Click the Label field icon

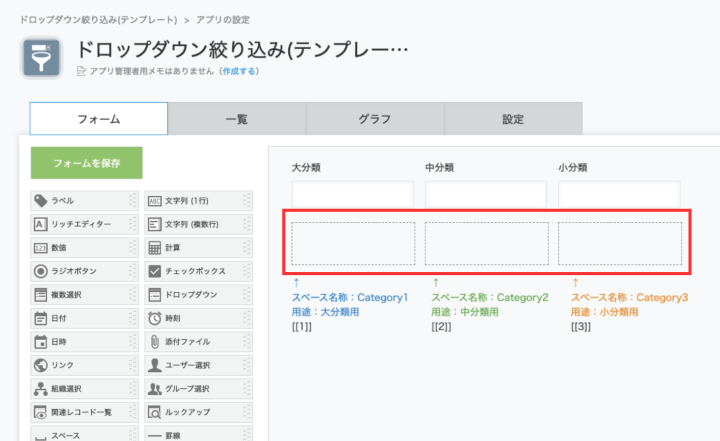point(41,200)
